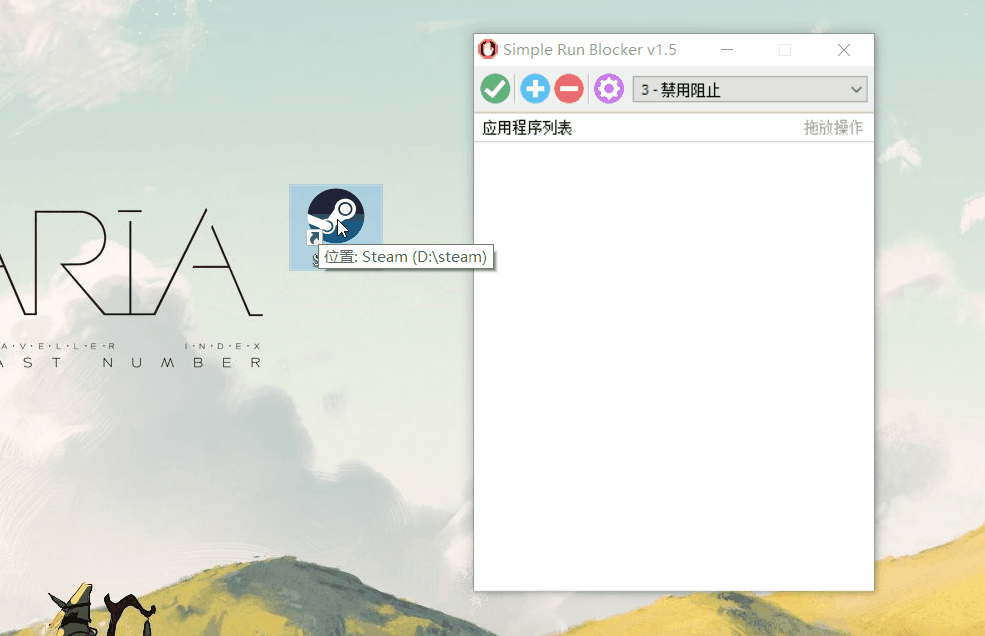Expand the blocking mode list via chevron arrow
The image size is (985, 636).
pyautogui.click(x=856, y=90)
